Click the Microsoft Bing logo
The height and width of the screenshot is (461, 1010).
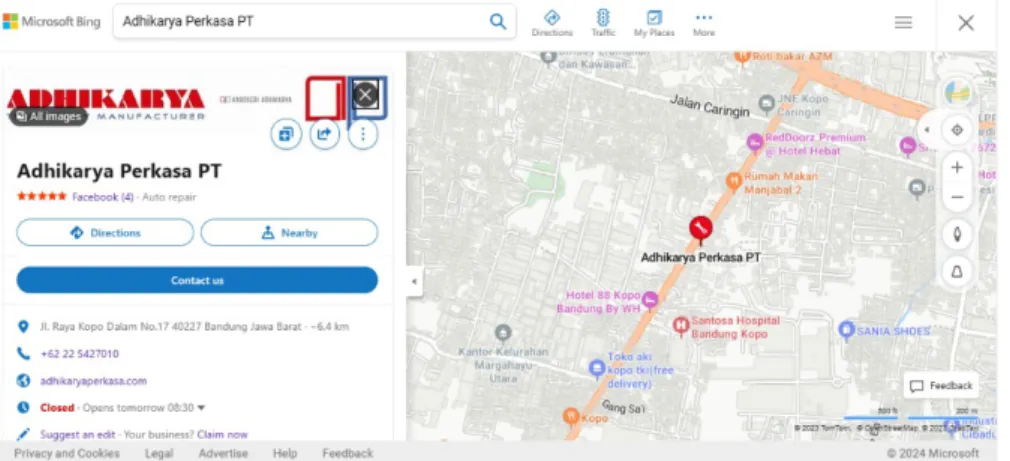click(52, 21)
